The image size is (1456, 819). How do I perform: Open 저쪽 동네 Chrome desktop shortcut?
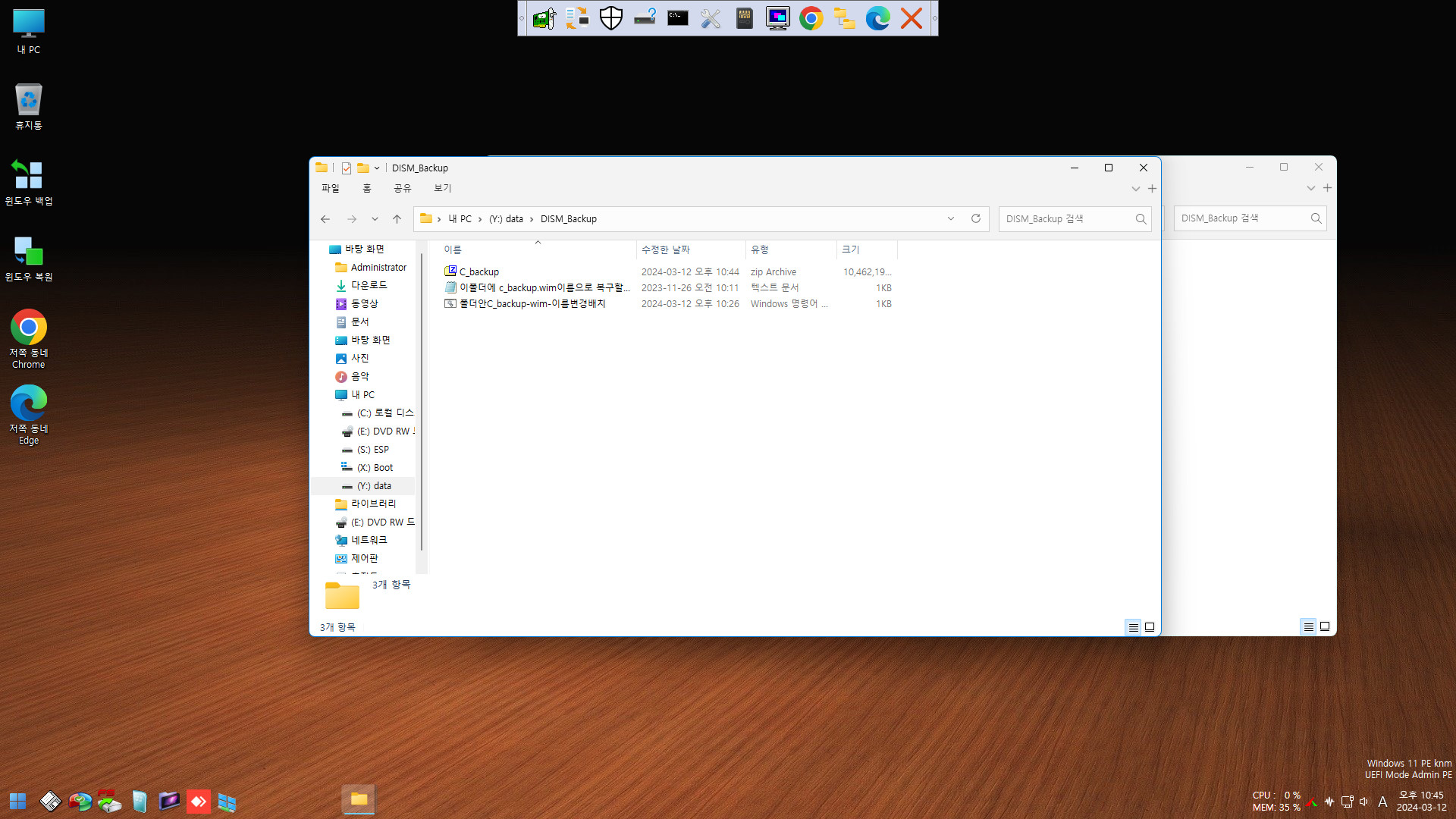pyautogui.click(x=29, y=339)
